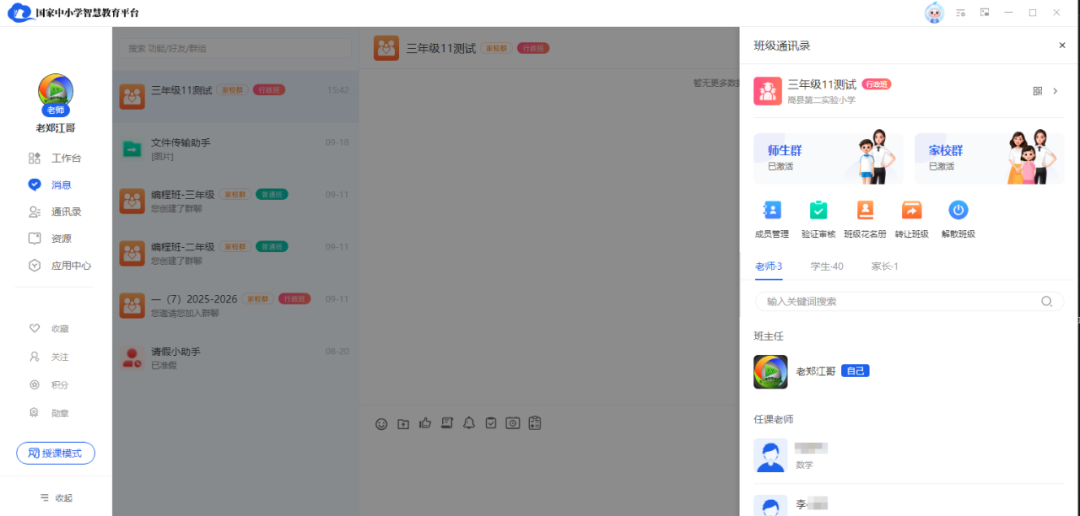This screenshot has height=516, width=1080.
Task: Close the 班级通讯录 panel
Action: coord(1062,45)
